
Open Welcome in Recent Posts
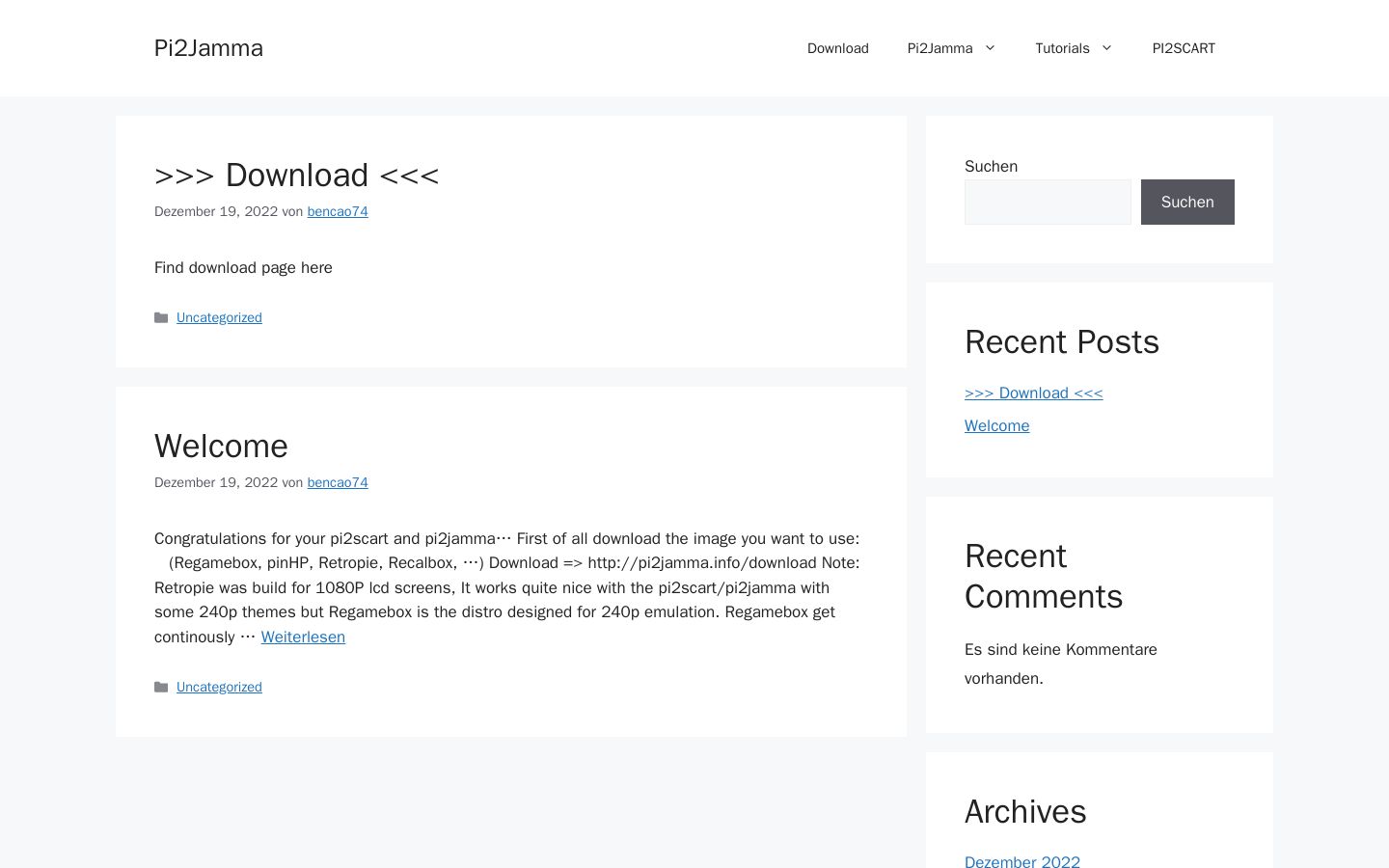point(996,425)
